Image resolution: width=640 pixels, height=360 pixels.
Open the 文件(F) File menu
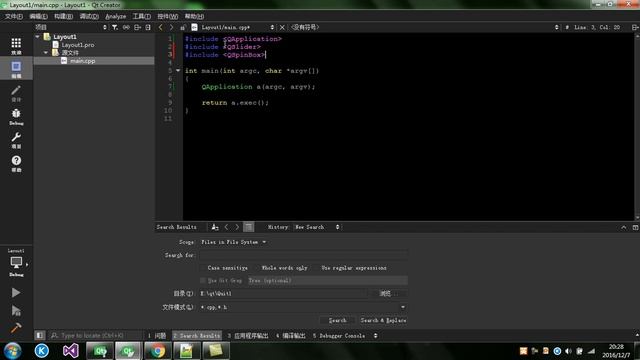(x=14, y=16)
